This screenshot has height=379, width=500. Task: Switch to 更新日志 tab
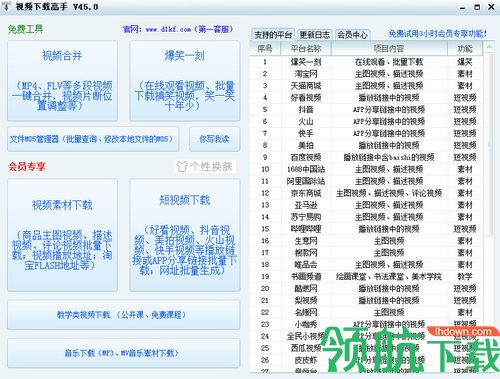(315, 35)
